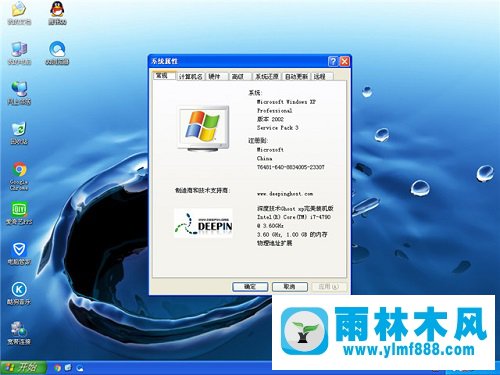
Task: Click the "物理地址扩展" text line
Action: click(x=274, y=243)
